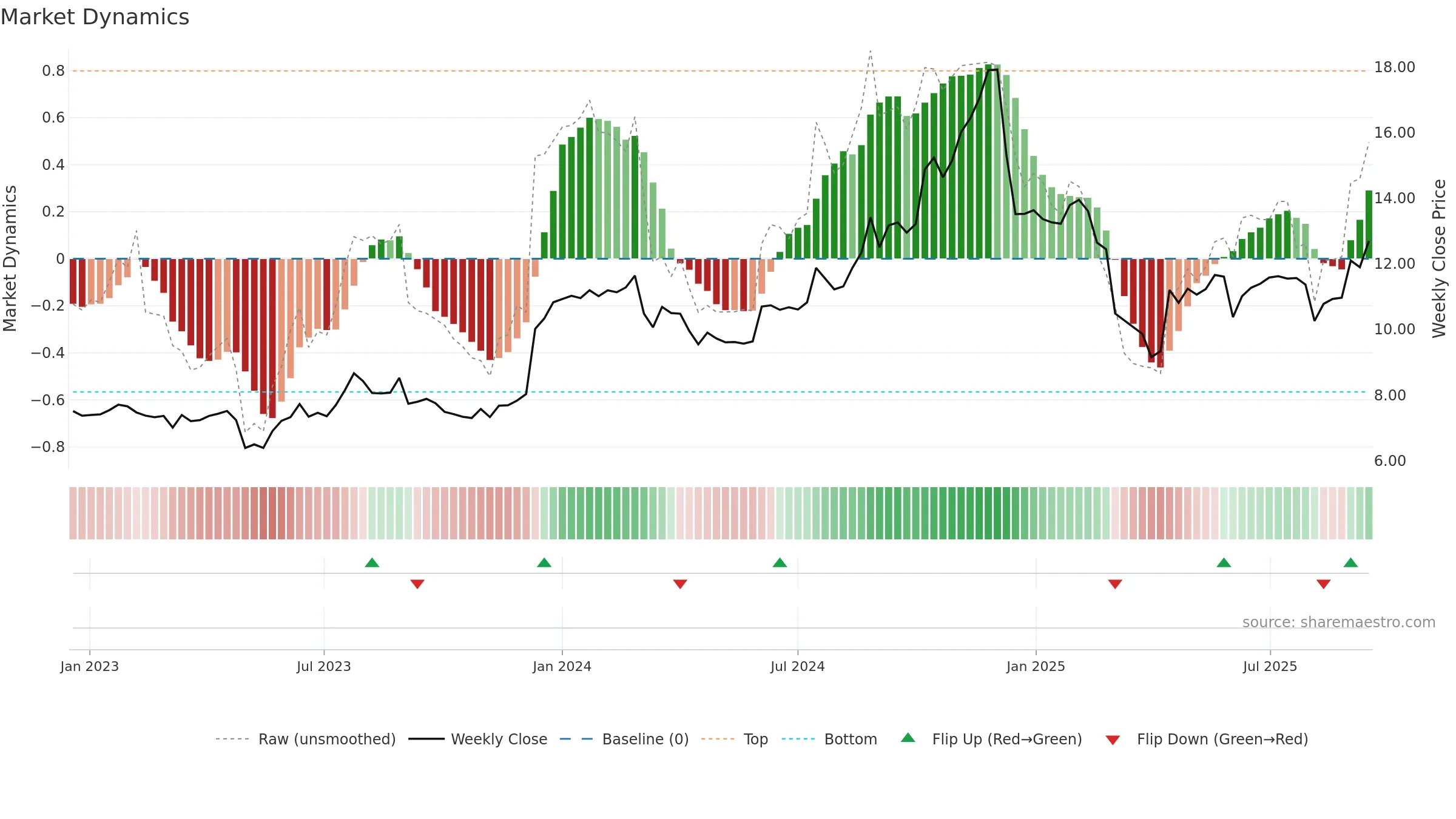This screenshot has height=819, width=1456.
Task: Click the 0.8 left axis tick label
Action: (x=53, y=71)
